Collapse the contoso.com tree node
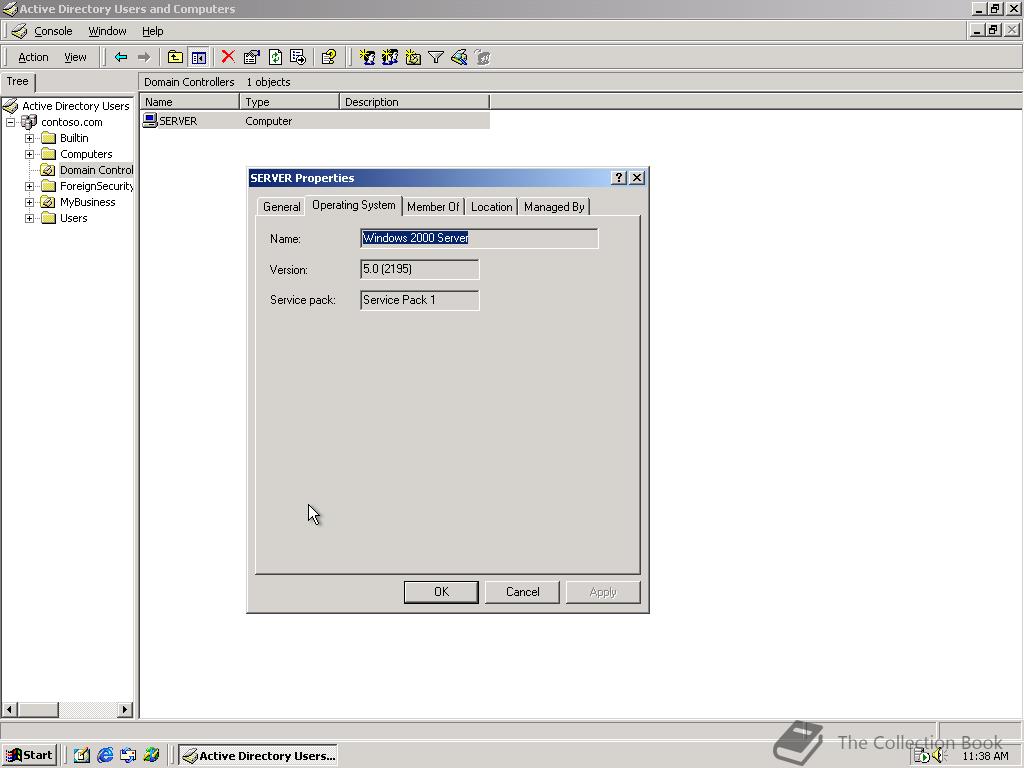 click(10, 122)
